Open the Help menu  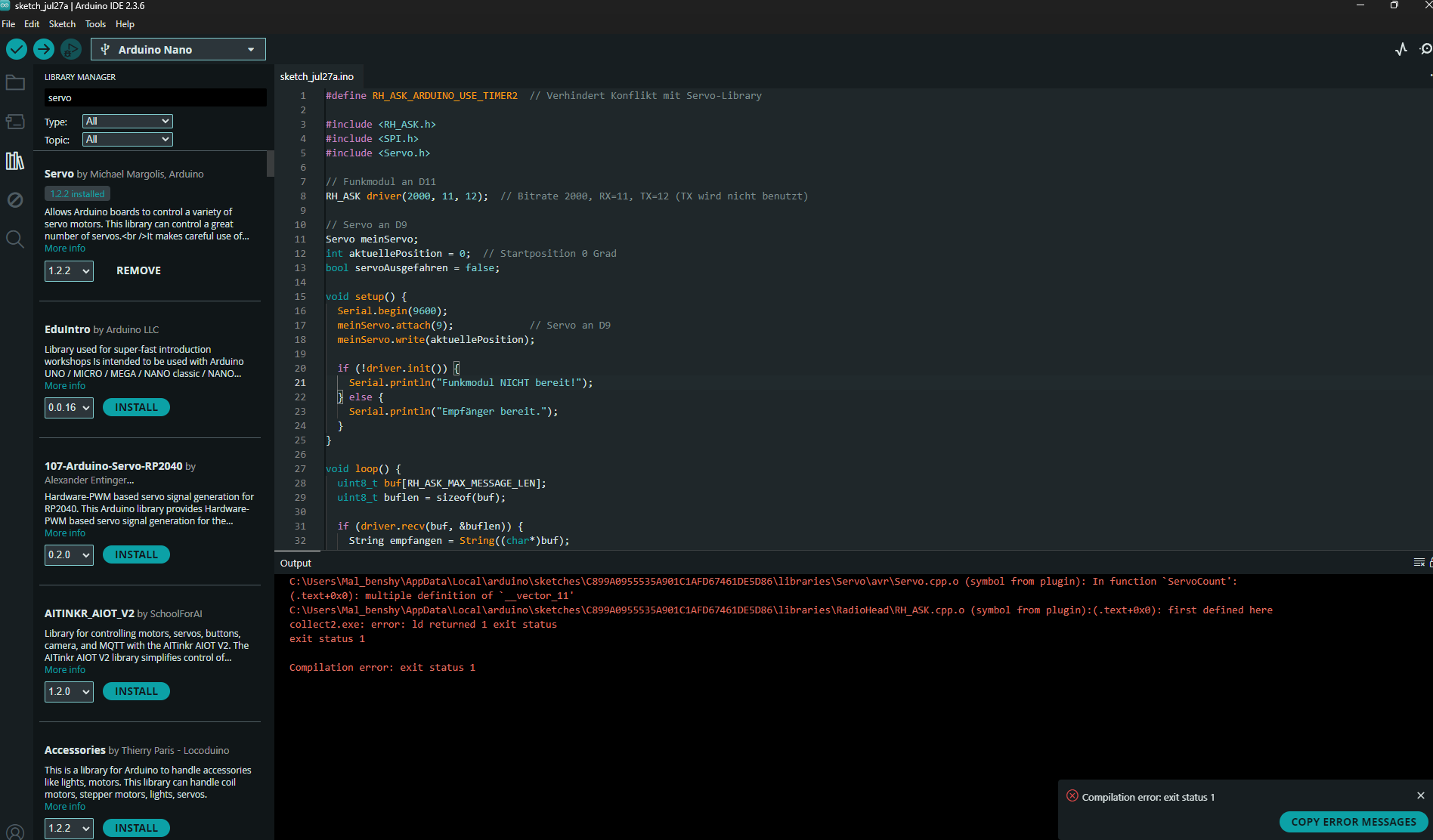pos(125,24)
